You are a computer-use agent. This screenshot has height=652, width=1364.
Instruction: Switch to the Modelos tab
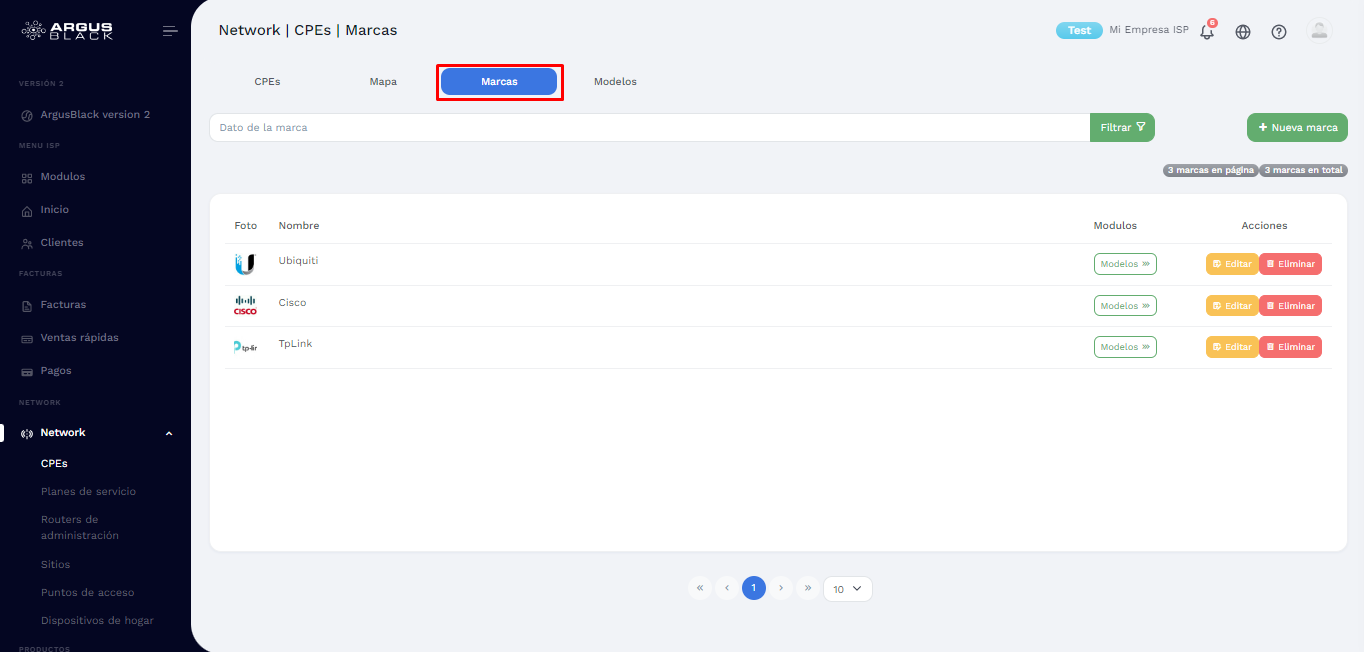(615, 81)
